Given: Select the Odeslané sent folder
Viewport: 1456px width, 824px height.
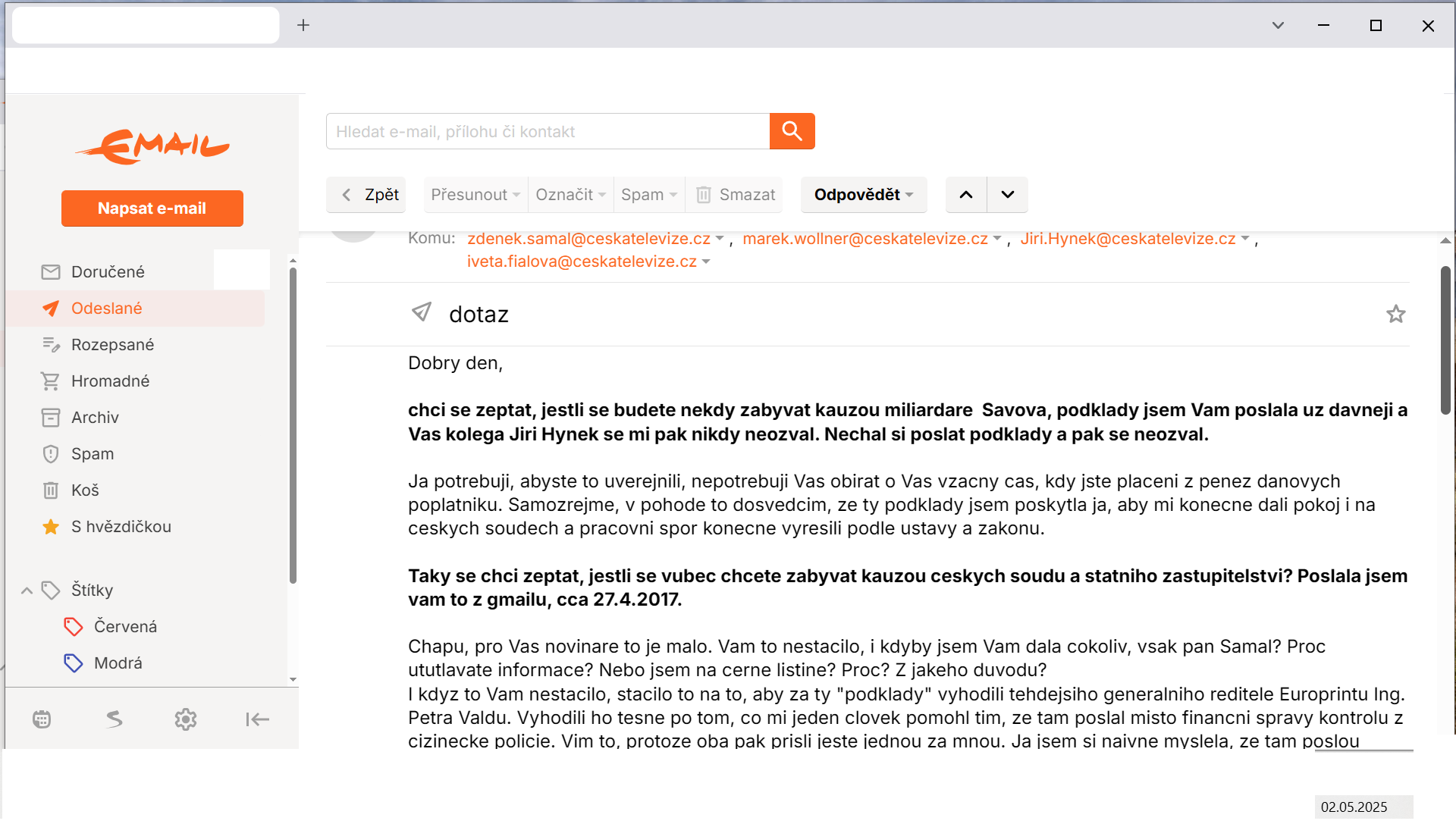Looking at the screenshot, I should coord(135,308).
